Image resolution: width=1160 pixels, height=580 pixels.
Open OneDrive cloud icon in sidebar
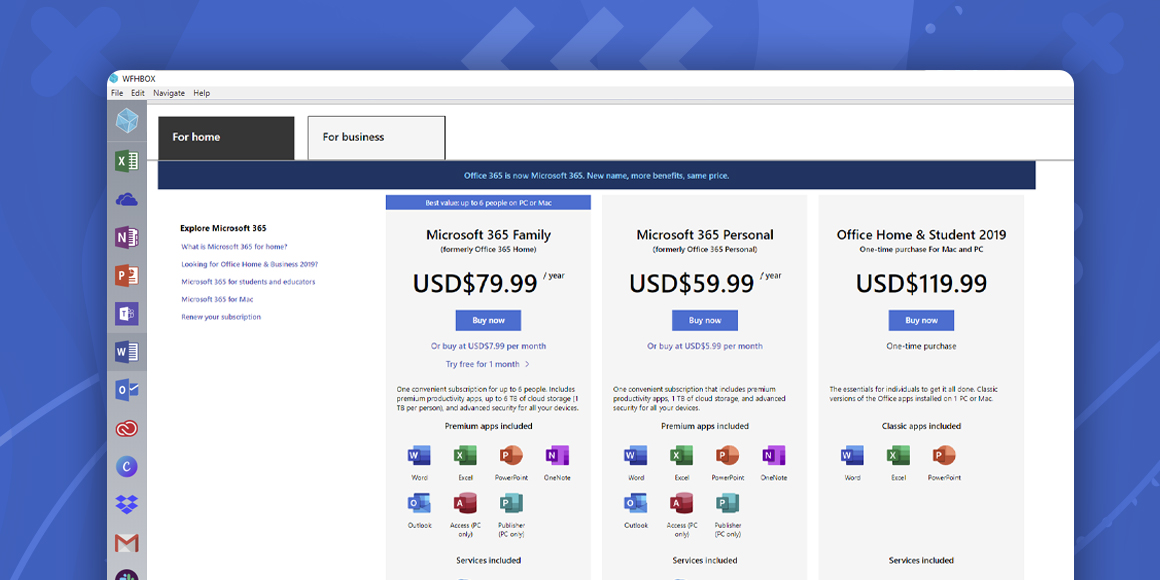[127, 199]
